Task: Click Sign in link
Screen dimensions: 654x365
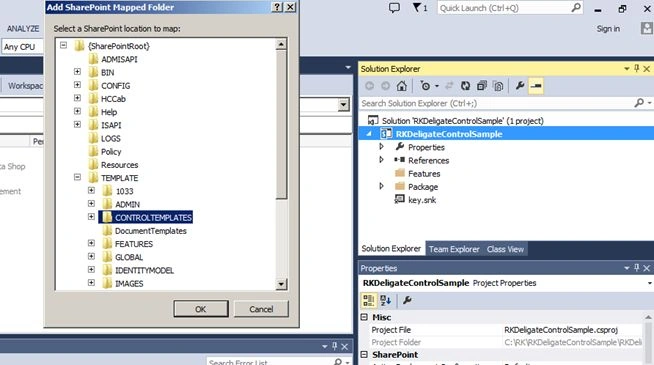Action: (x=608, y=28)
